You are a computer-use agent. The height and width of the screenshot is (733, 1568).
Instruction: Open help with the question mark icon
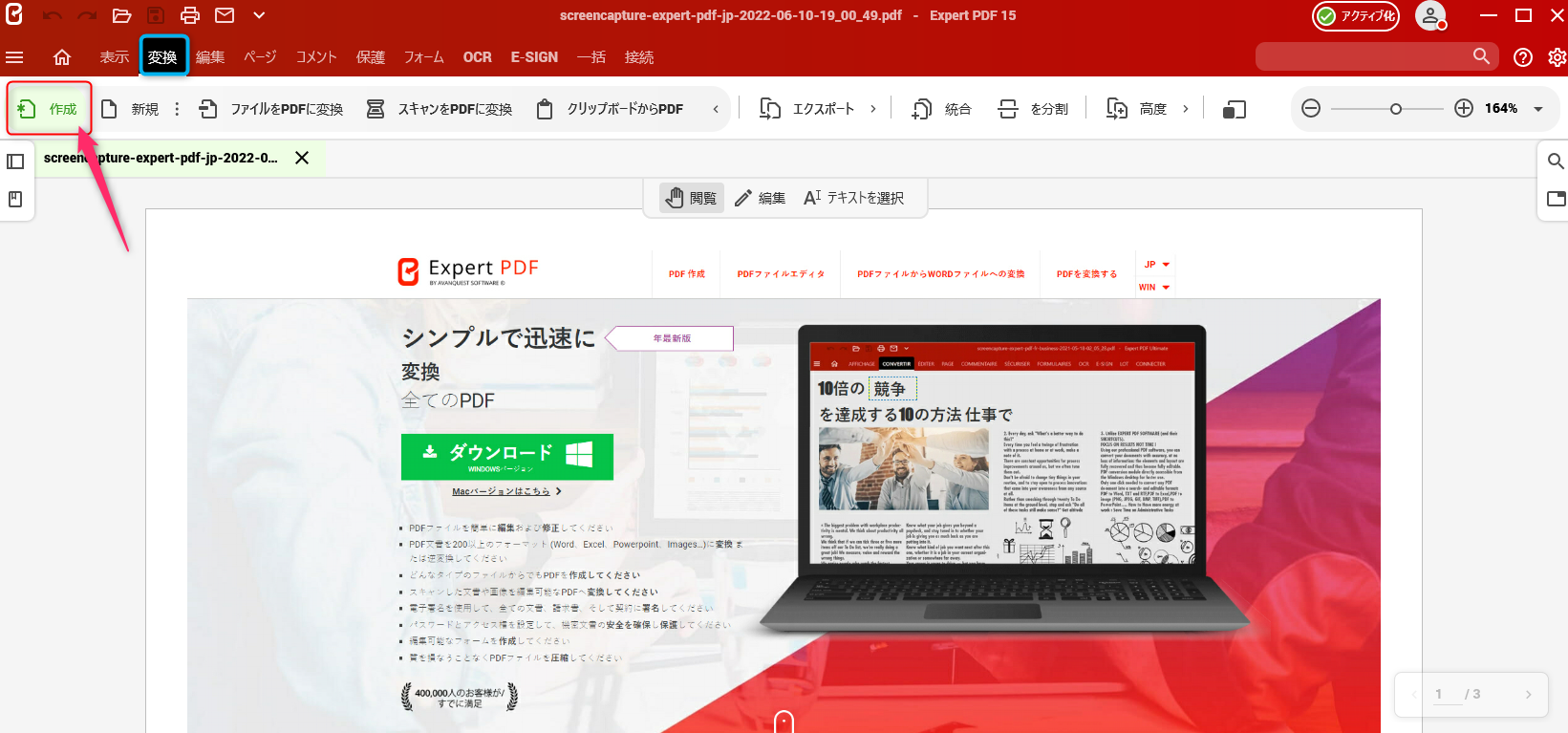click(1523, 57)
